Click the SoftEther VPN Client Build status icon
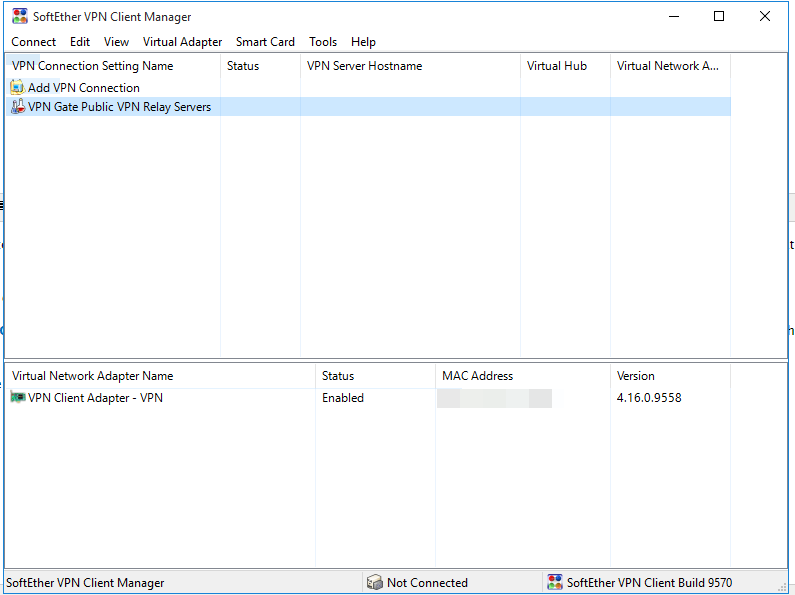This screenshot has height=595, width=795. (x=555, y=582)
